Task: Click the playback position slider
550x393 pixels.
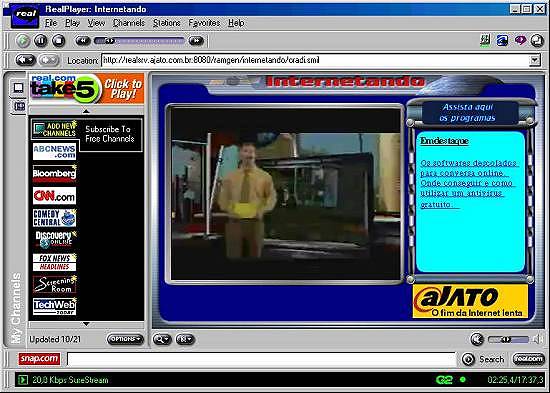Action: 139,41
